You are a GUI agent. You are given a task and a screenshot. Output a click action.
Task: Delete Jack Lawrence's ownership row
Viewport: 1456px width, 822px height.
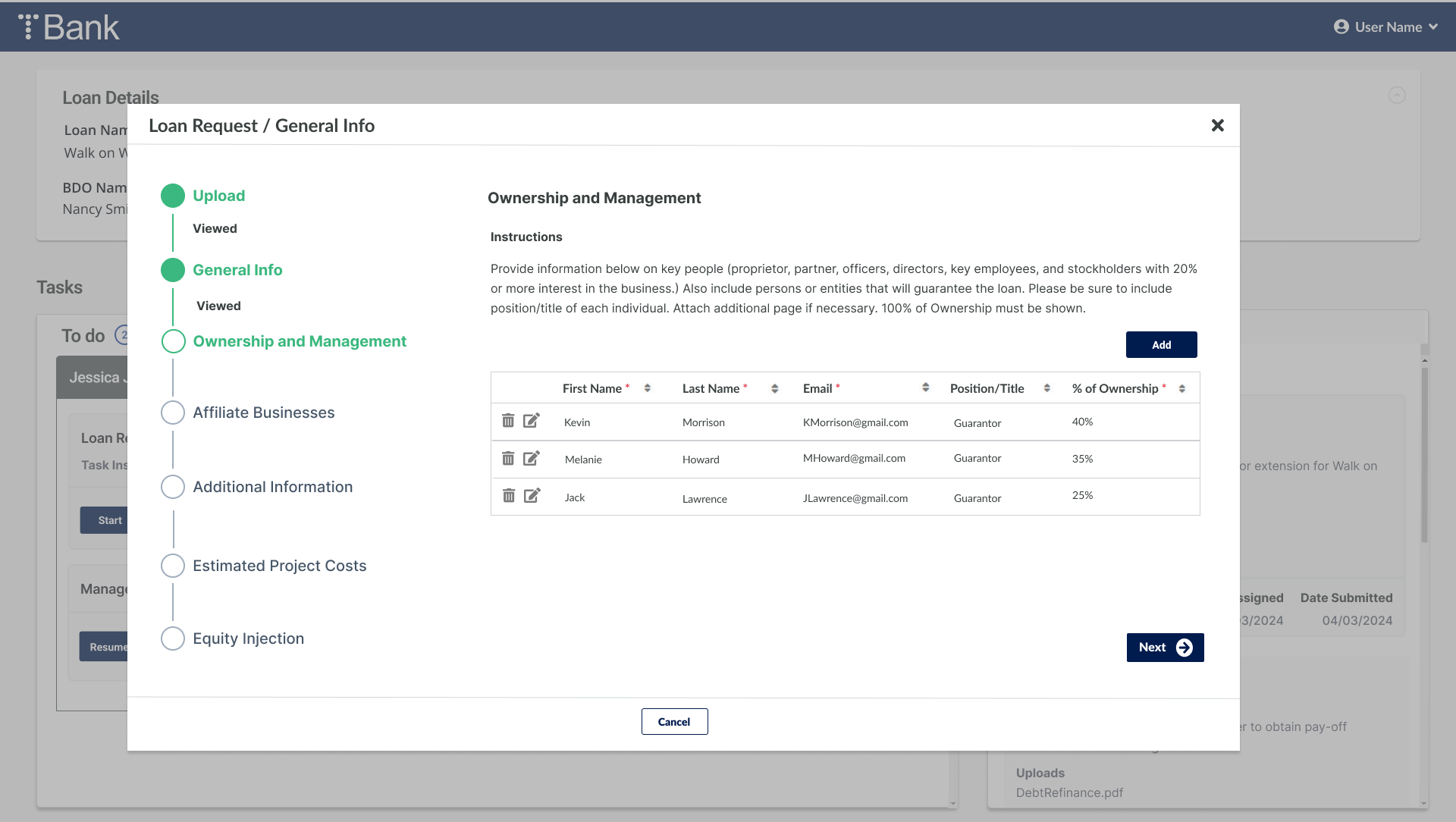tap(508, 495)
